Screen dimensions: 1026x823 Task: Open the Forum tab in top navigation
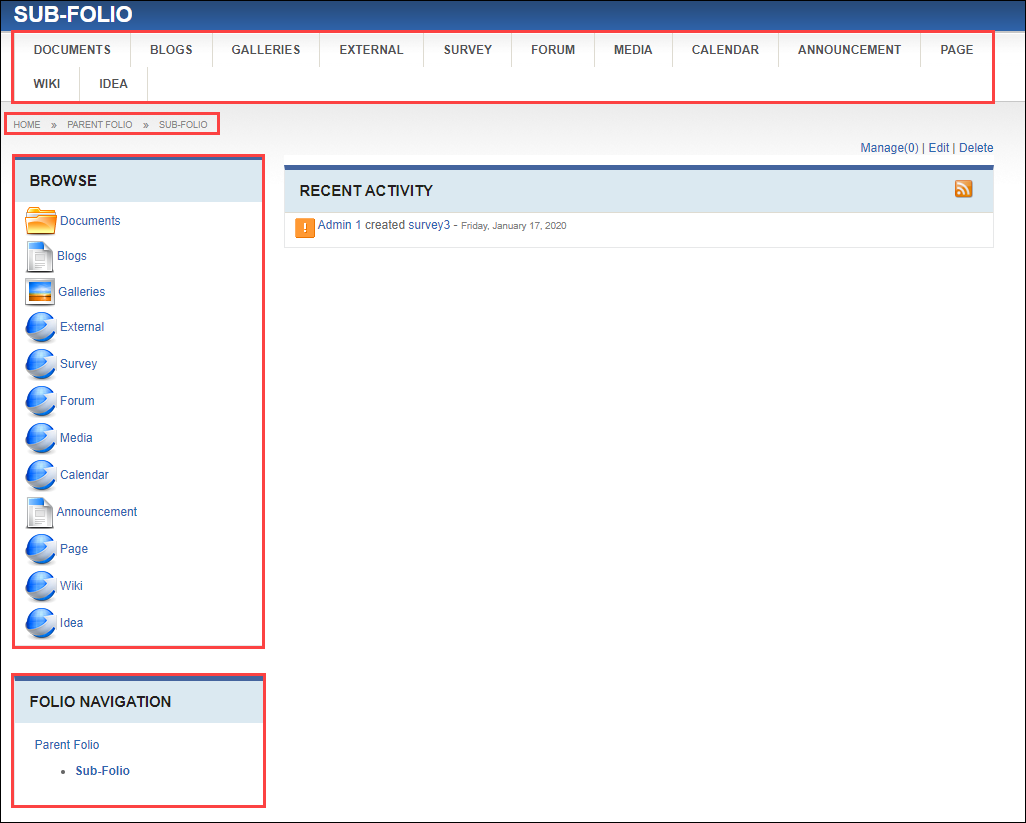coord(553,50)
